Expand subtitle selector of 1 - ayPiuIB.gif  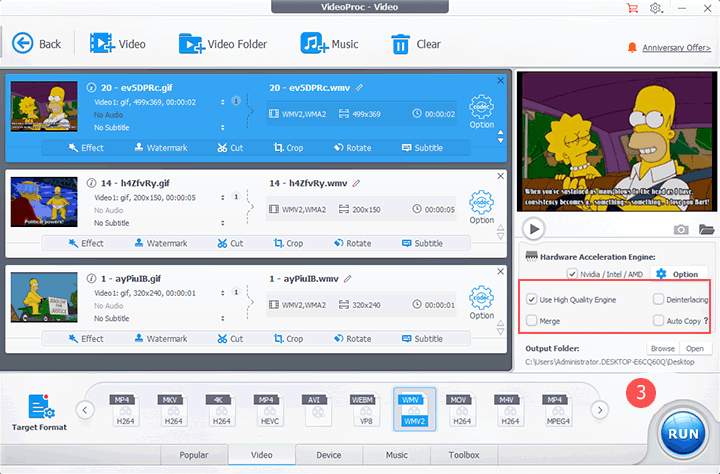click(223, 318)
